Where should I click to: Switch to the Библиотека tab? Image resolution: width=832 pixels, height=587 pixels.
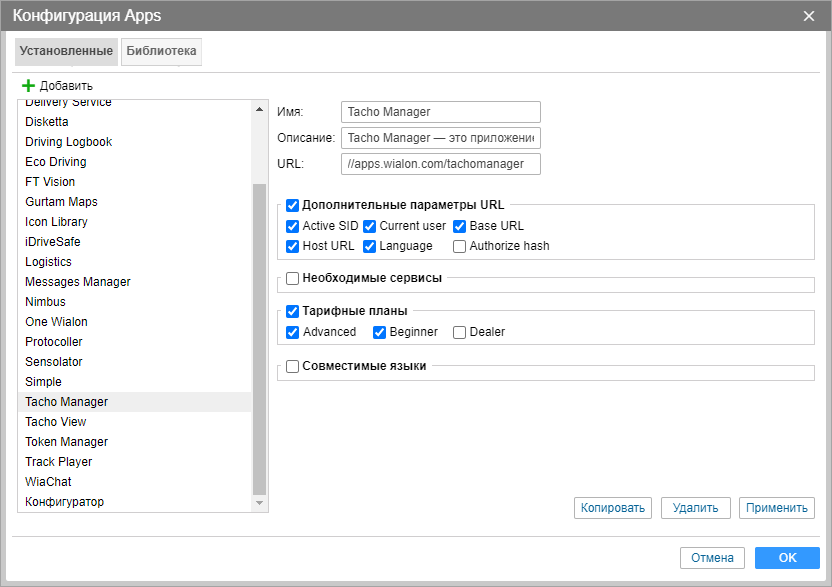[162, 51]
